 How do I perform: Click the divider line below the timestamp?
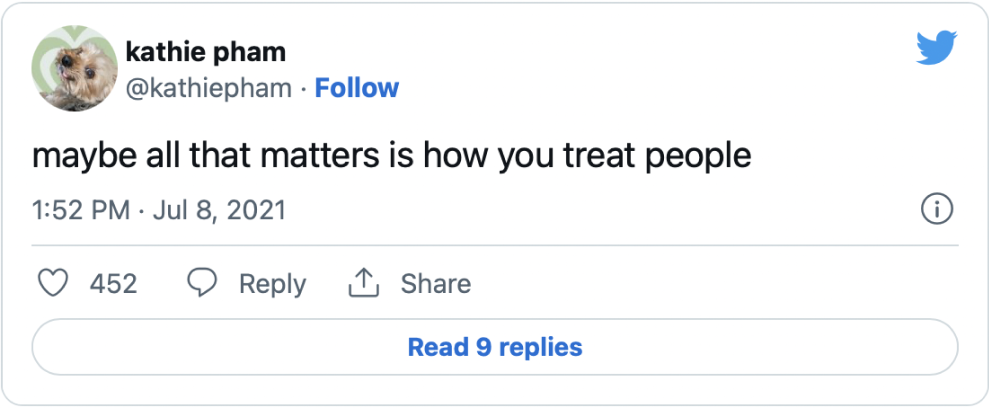495,244
